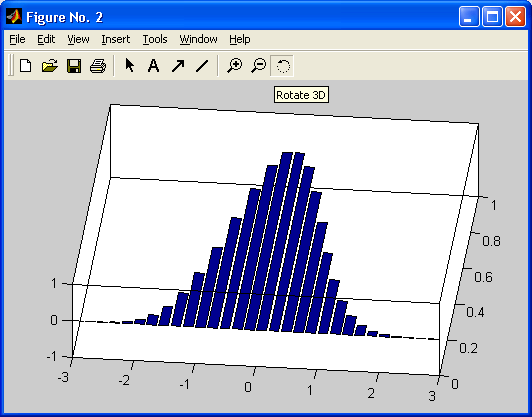Image resolution: width=532 pixels, height=417 pixels.
Task: Select the Add Line tool
Action: coord(202,65)
